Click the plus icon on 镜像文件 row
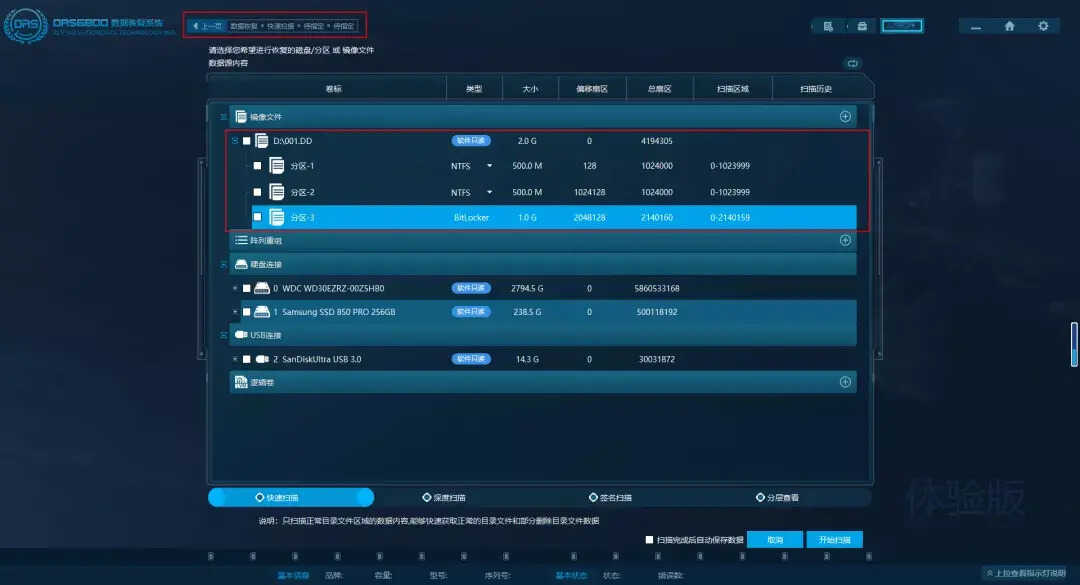The height and width of the screenshot is (585, 1080). tap(845, 117)
